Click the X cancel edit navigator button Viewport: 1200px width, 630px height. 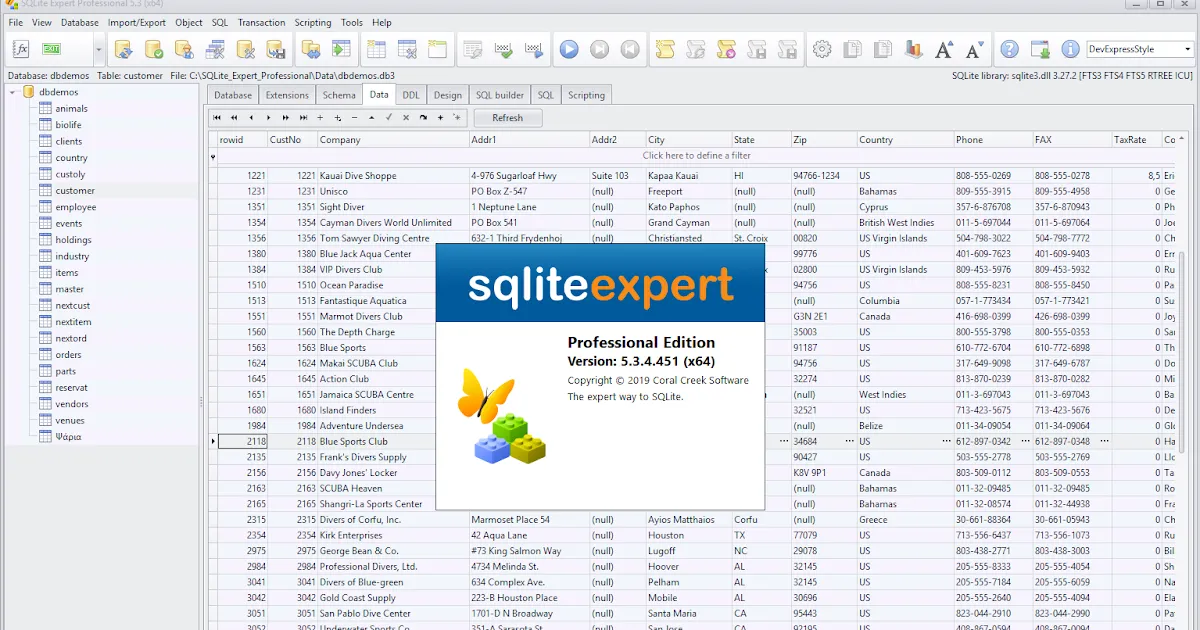(406, 118)
